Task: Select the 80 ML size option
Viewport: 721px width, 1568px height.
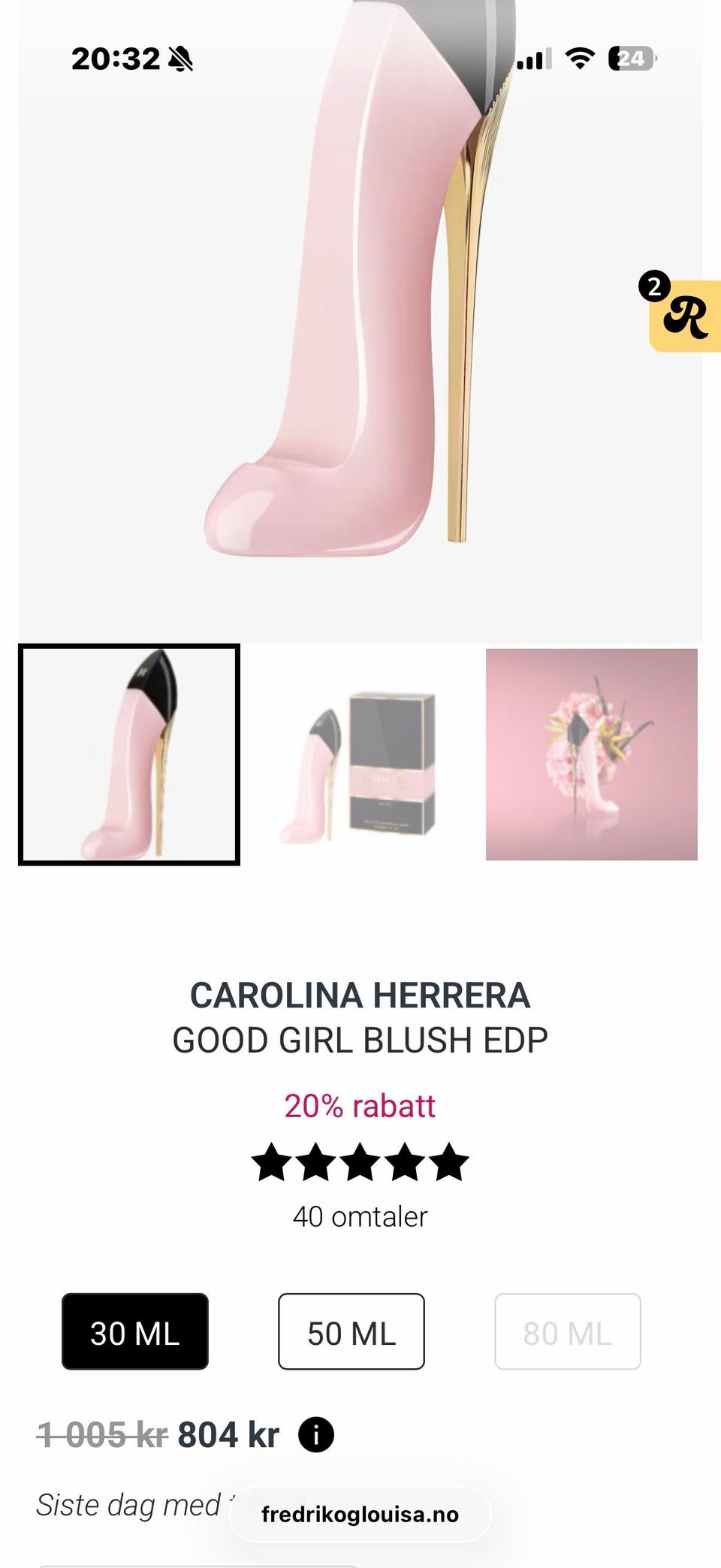Action: (568, 1331)
